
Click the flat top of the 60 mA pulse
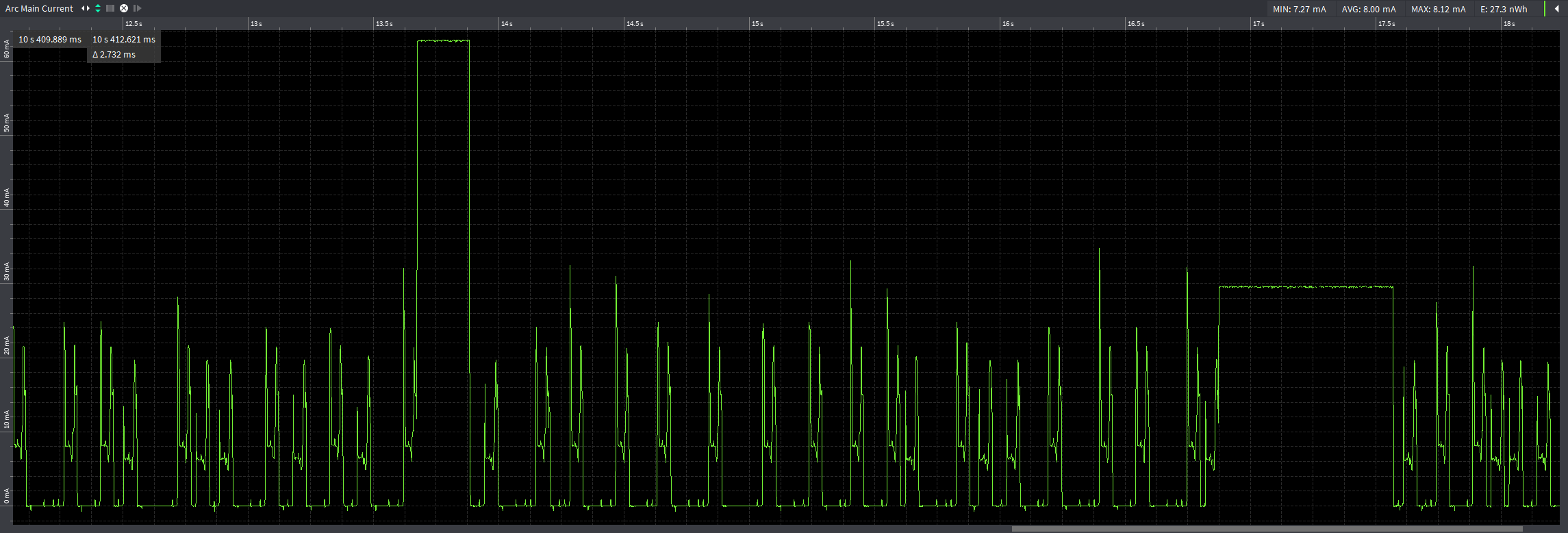pos(443,41)
